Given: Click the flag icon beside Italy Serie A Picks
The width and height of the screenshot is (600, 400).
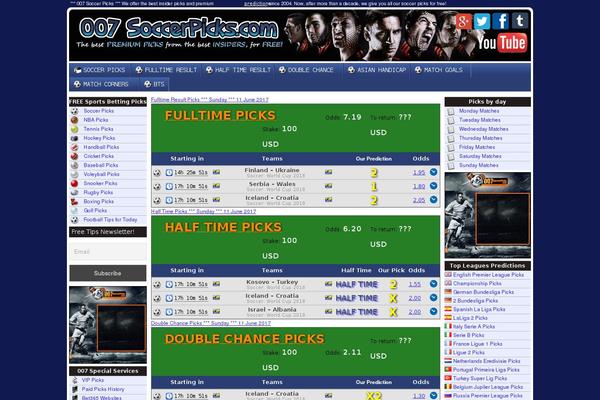Looking at the screenshot, I should coord(448,327).
